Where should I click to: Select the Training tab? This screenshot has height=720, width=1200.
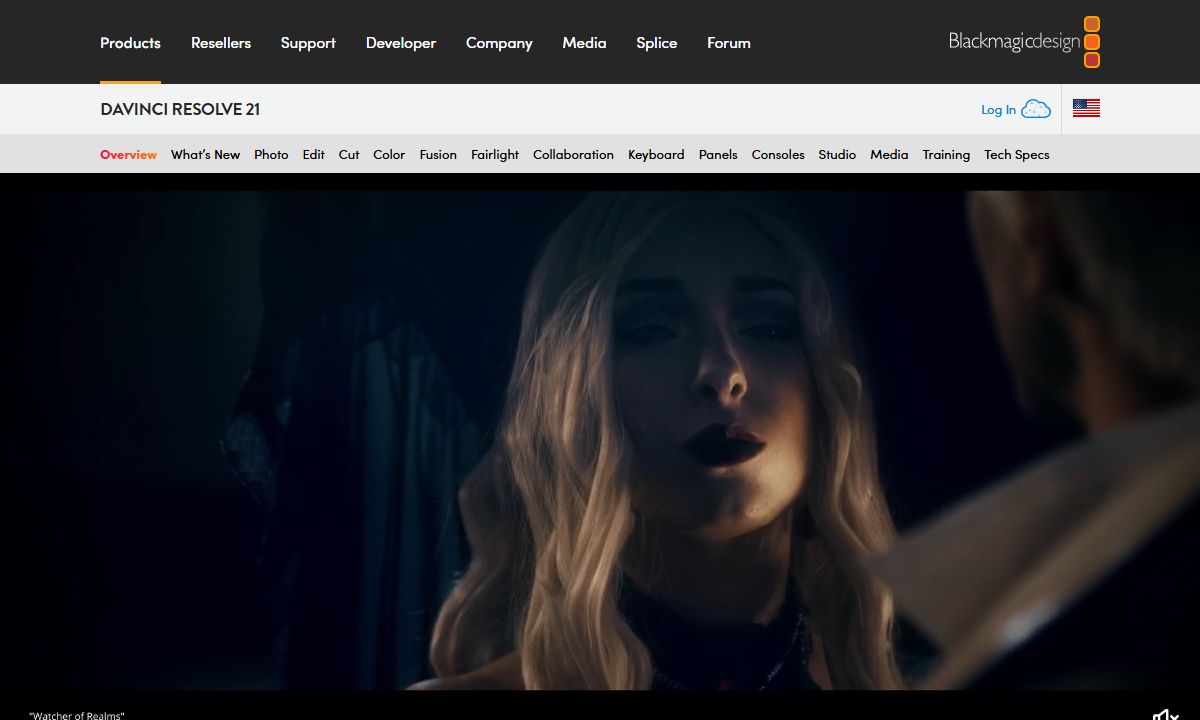click(x=946, y=154)
